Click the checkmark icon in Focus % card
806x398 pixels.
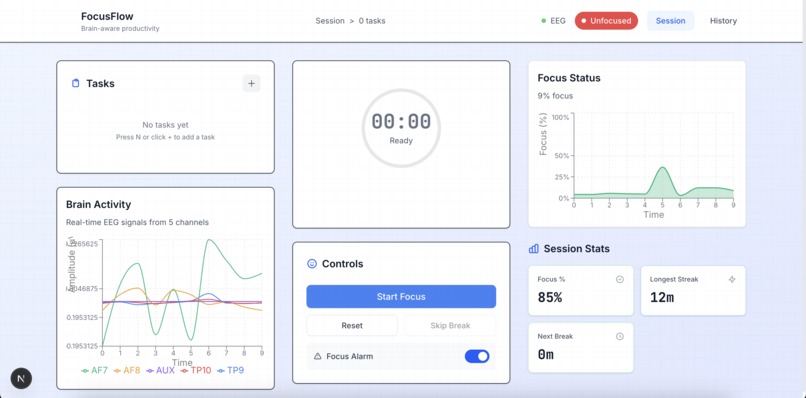(619, 279)
